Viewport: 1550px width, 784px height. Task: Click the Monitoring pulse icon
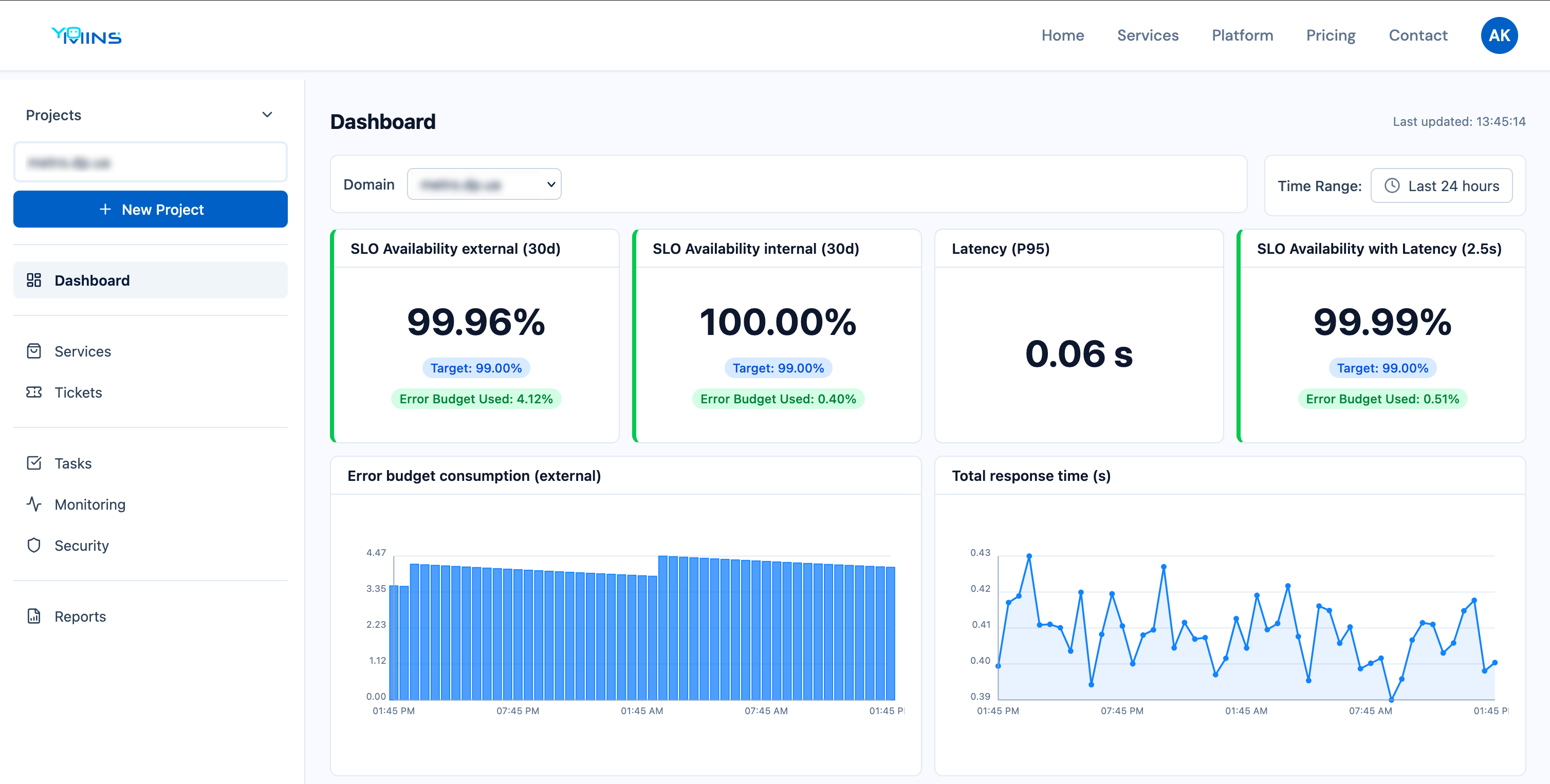coord(34,504)
